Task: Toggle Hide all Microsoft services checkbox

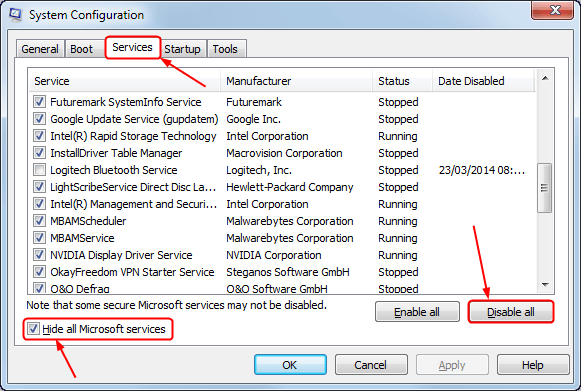Action: (33, 329)
